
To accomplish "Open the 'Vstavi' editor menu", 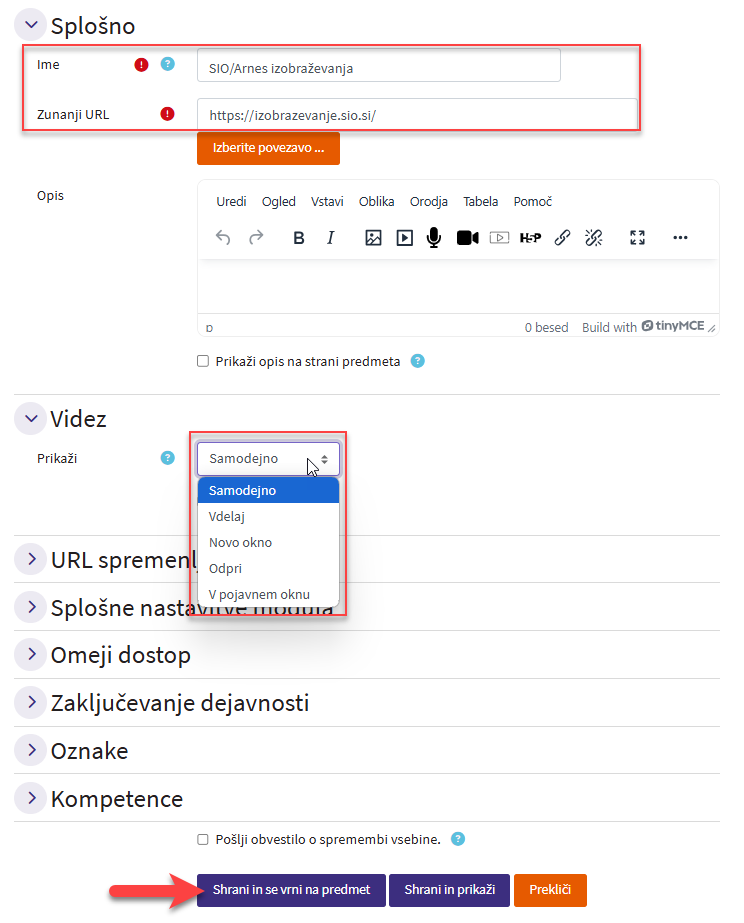I will coord(327,201).
